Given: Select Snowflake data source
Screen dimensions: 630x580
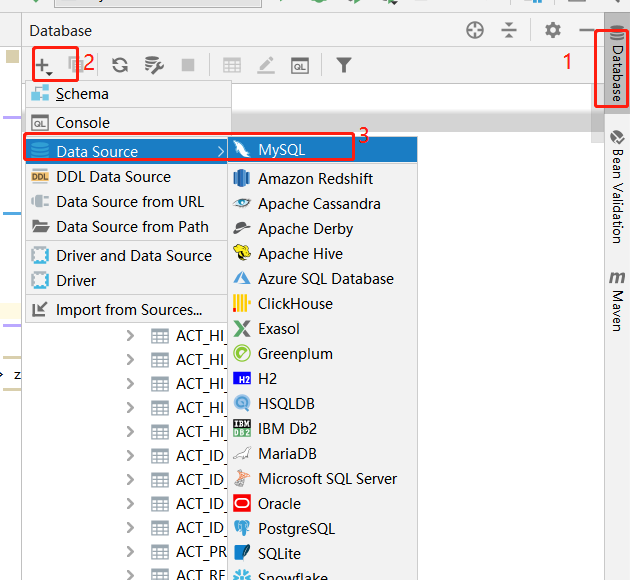Looking at the screenshot, I should coord(323,574).
